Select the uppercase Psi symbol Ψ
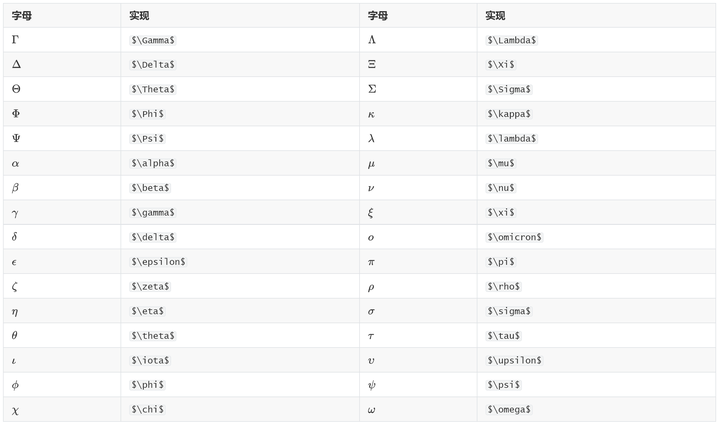Viewport: 720px width, 423px height. pos(16,138)
